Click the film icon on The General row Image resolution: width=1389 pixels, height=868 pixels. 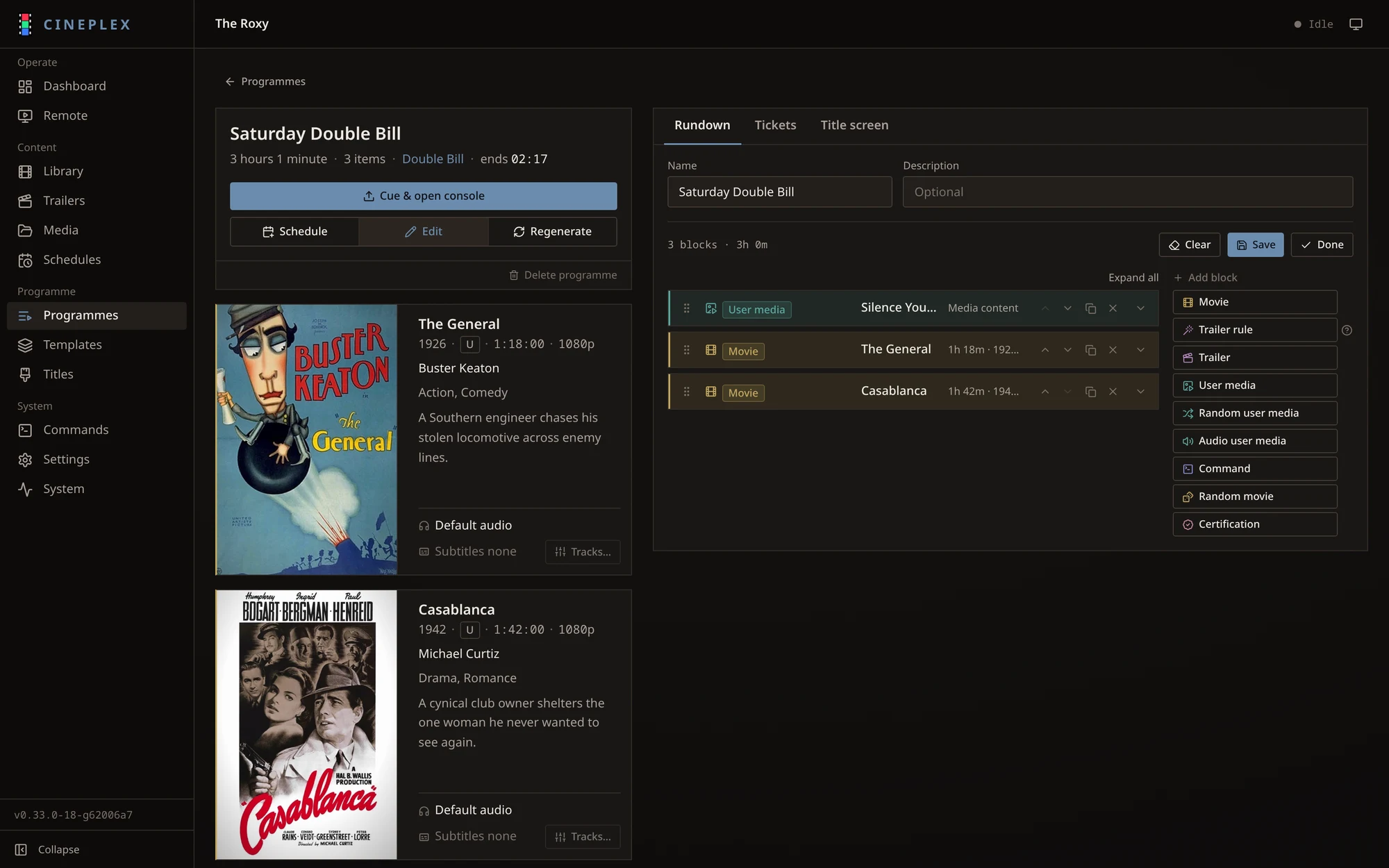point(710,350)
